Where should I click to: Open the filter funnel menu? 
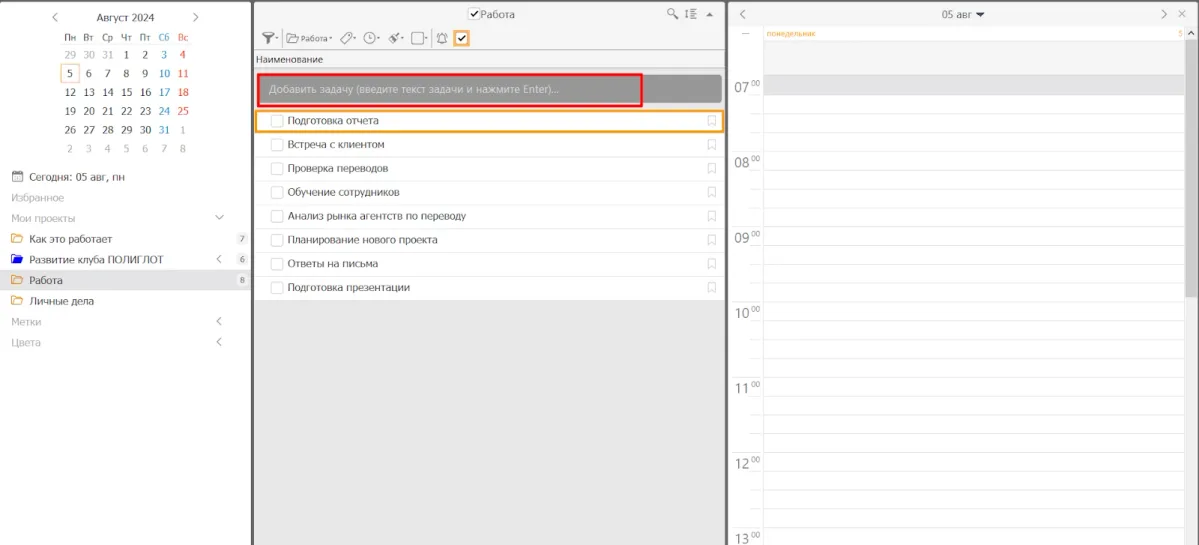[270, 38]
